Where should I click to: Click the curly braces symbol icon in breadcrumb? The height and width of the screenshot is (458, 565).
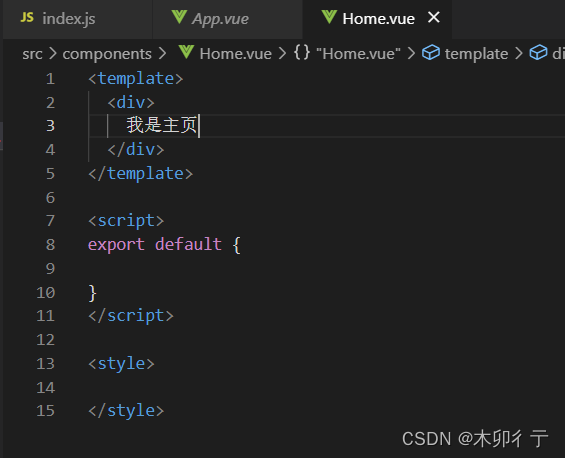click(x=302, y=53)
